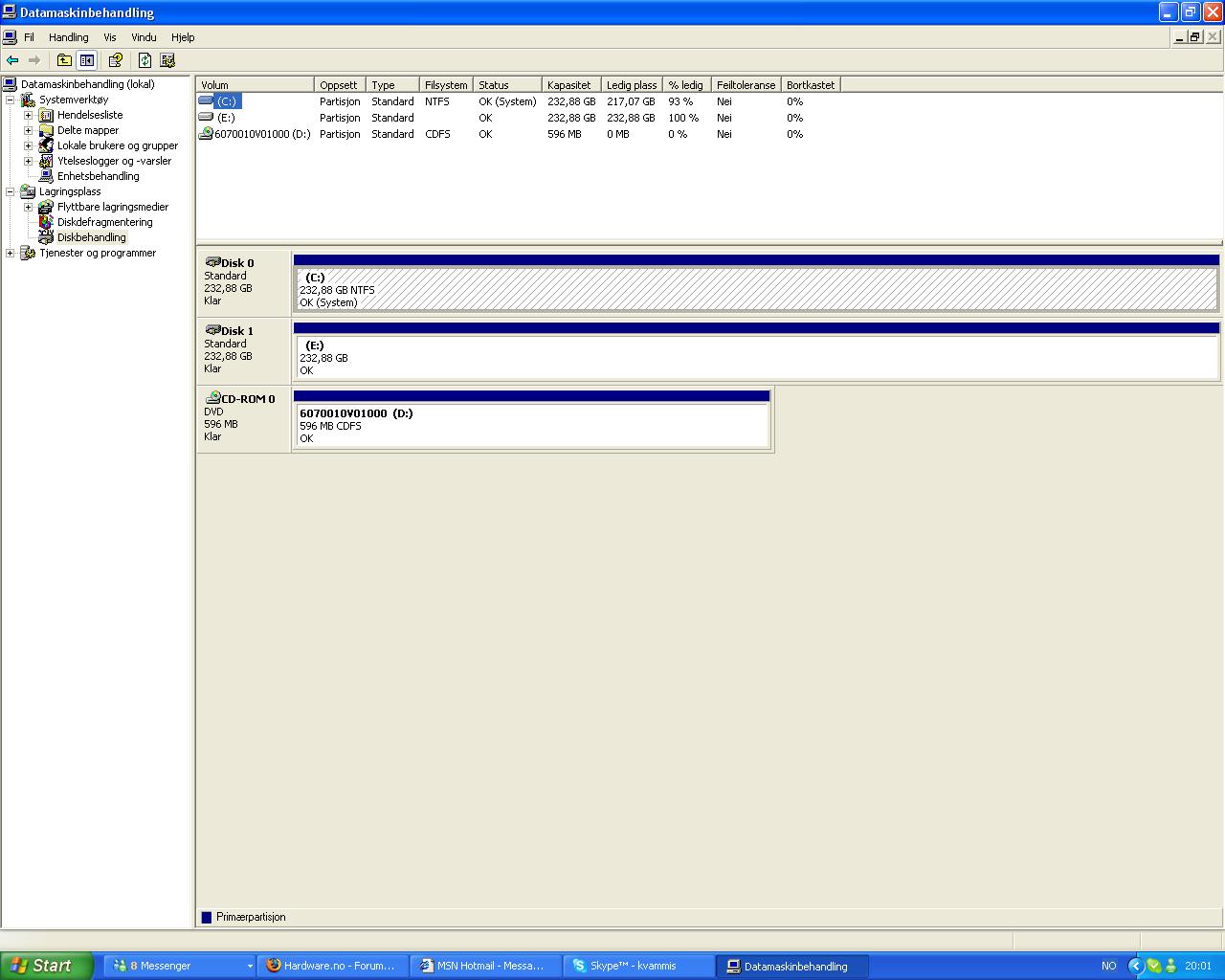This screenshot has width=1225, height=980.
Task: Click the Refresh toolbar icon
Action: 145,60
